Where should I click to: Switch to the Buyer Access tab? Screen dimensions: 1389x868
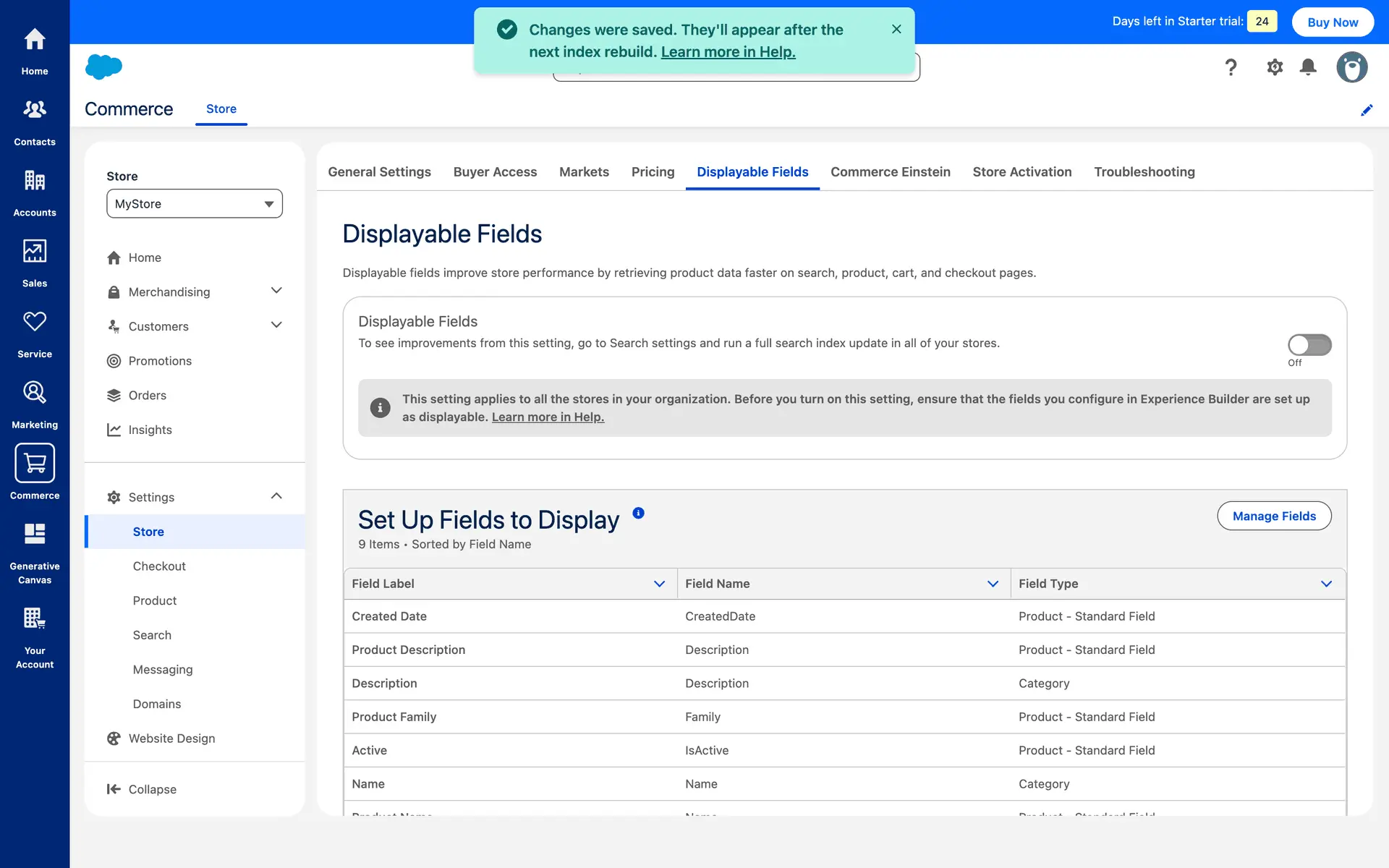coord(495,172)
